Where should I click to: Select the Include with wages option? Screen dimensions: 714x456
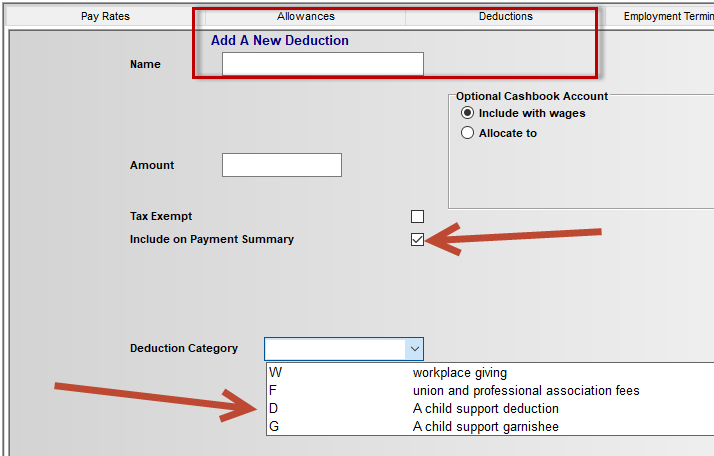click(467, 114)
